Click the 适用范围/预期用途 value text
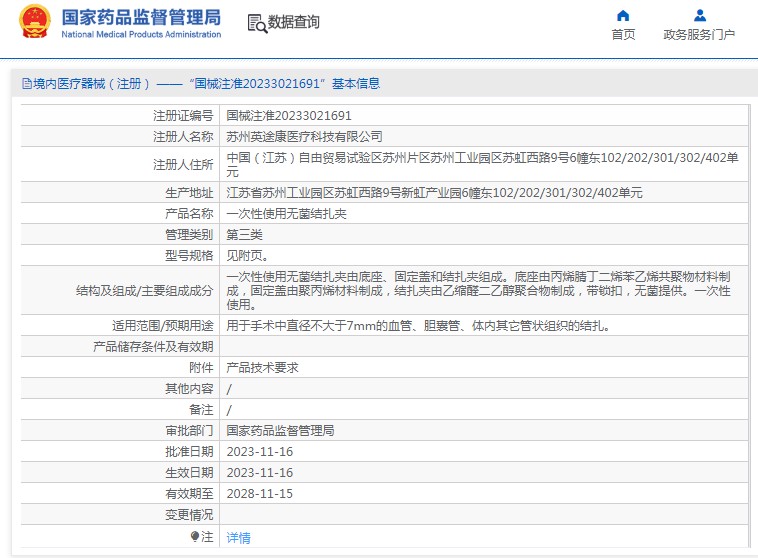Image resolution: width=758 pixels, height=558 pixels. [418, 325]
